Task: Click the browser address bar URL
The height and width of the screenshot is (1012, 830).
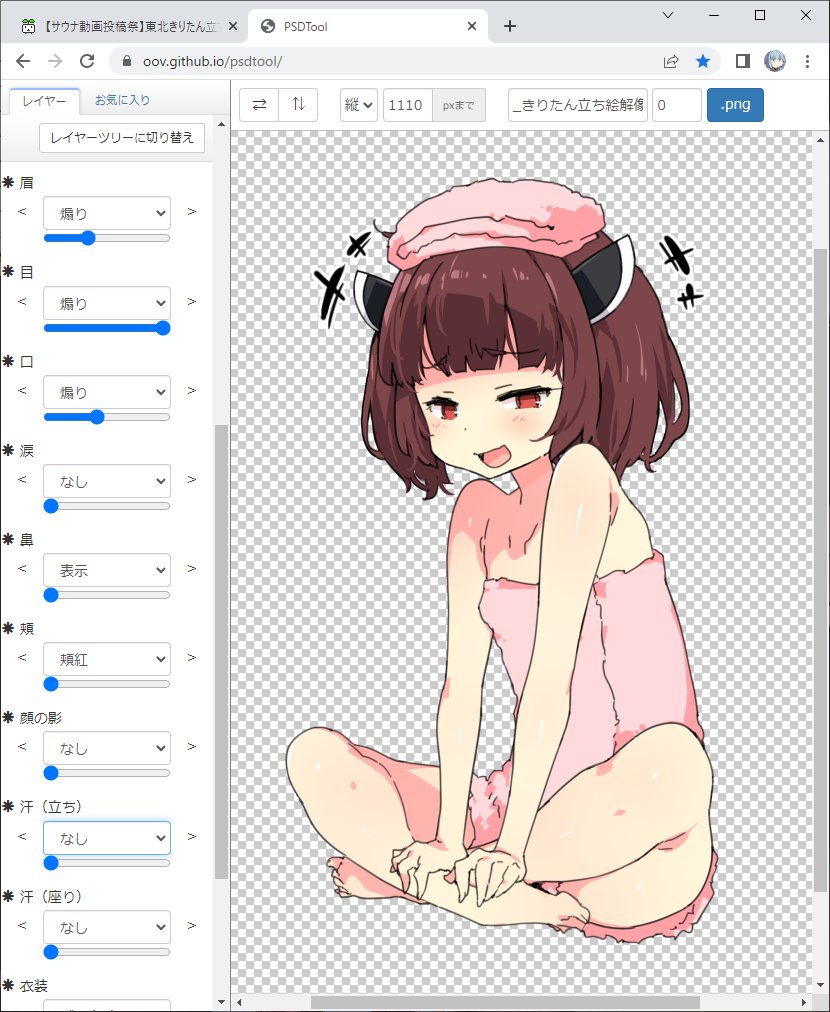Action: point(212,61)
